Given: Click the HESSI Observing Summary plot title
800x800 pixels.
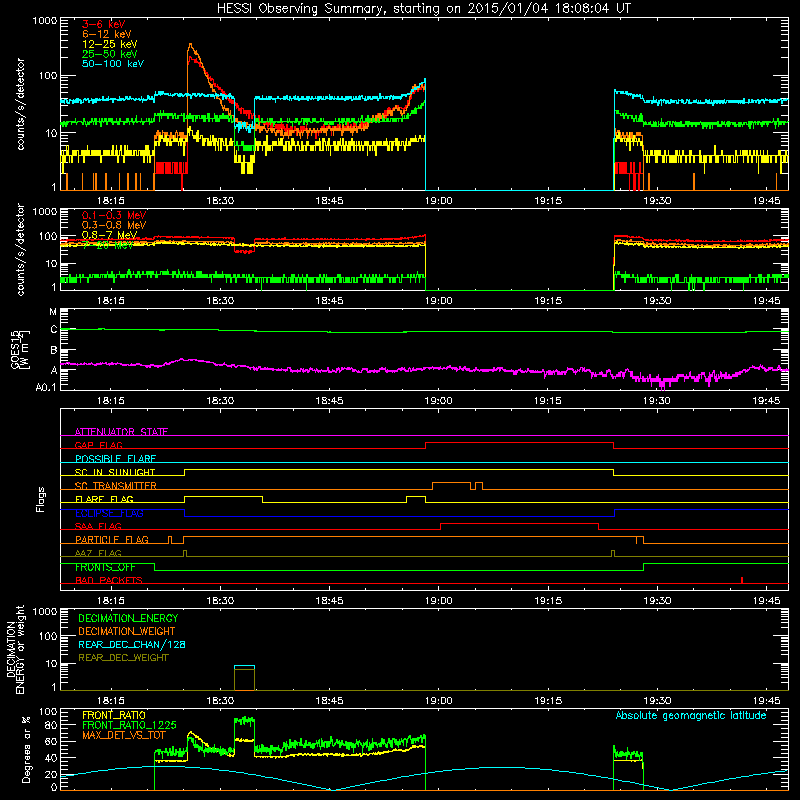Looking at the screenshot, I should [x=424, y=9].
